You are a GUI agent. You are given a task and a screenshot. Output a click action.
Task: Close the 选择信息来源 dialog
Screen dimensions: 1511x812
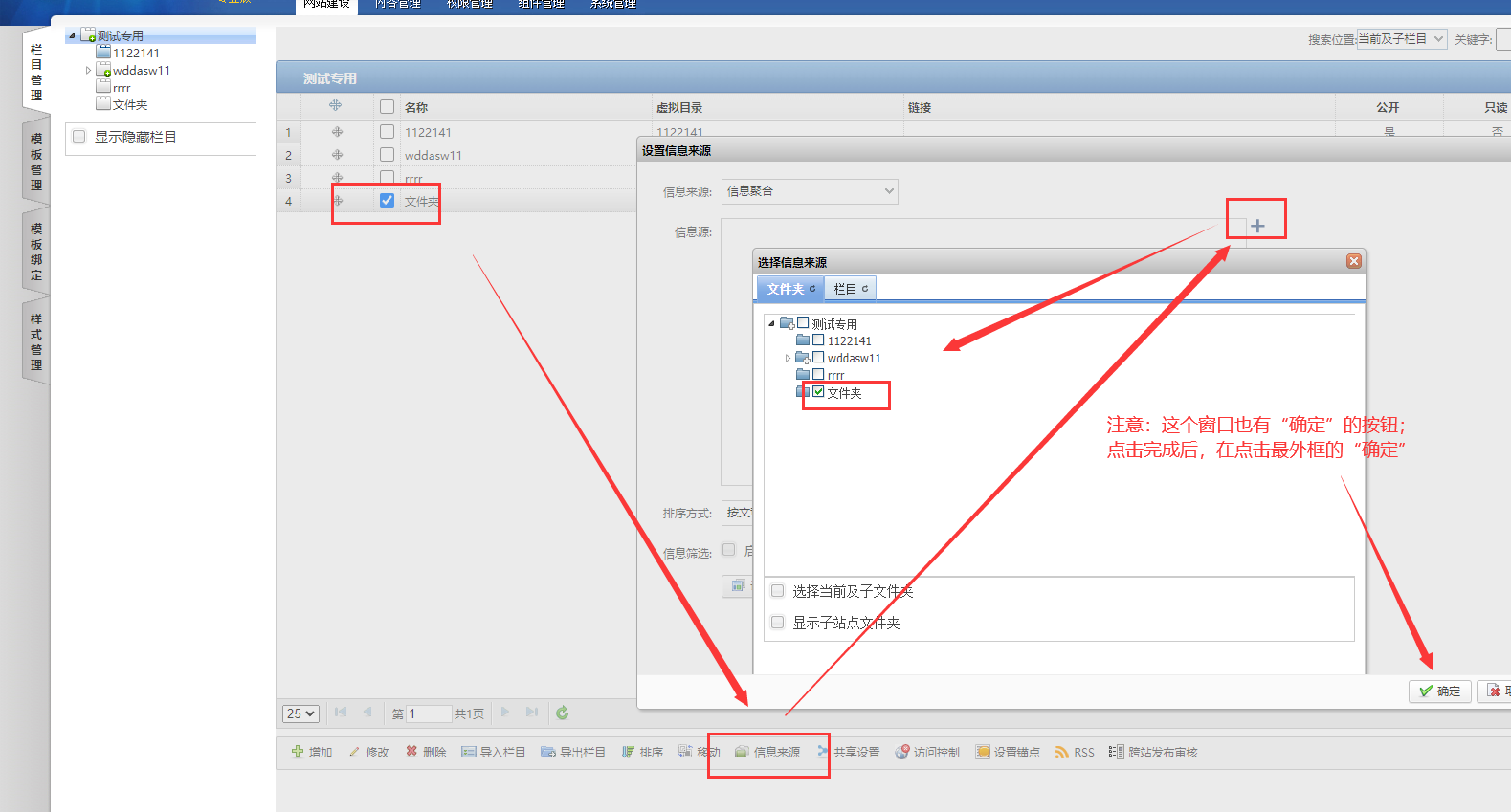coord(1353,261)
